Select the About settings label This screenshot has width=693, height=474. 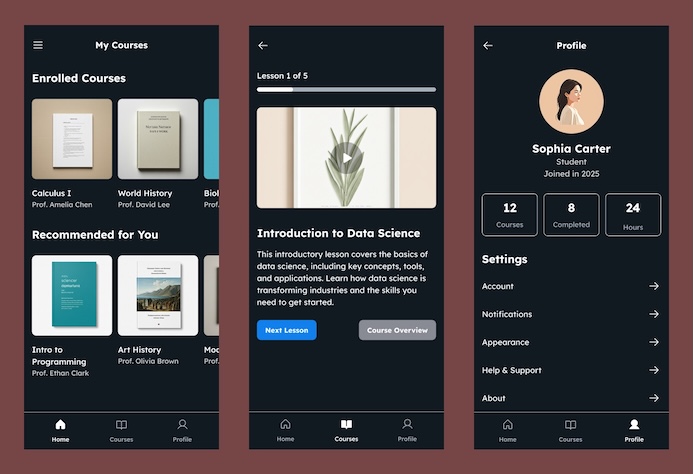[494, 398]
